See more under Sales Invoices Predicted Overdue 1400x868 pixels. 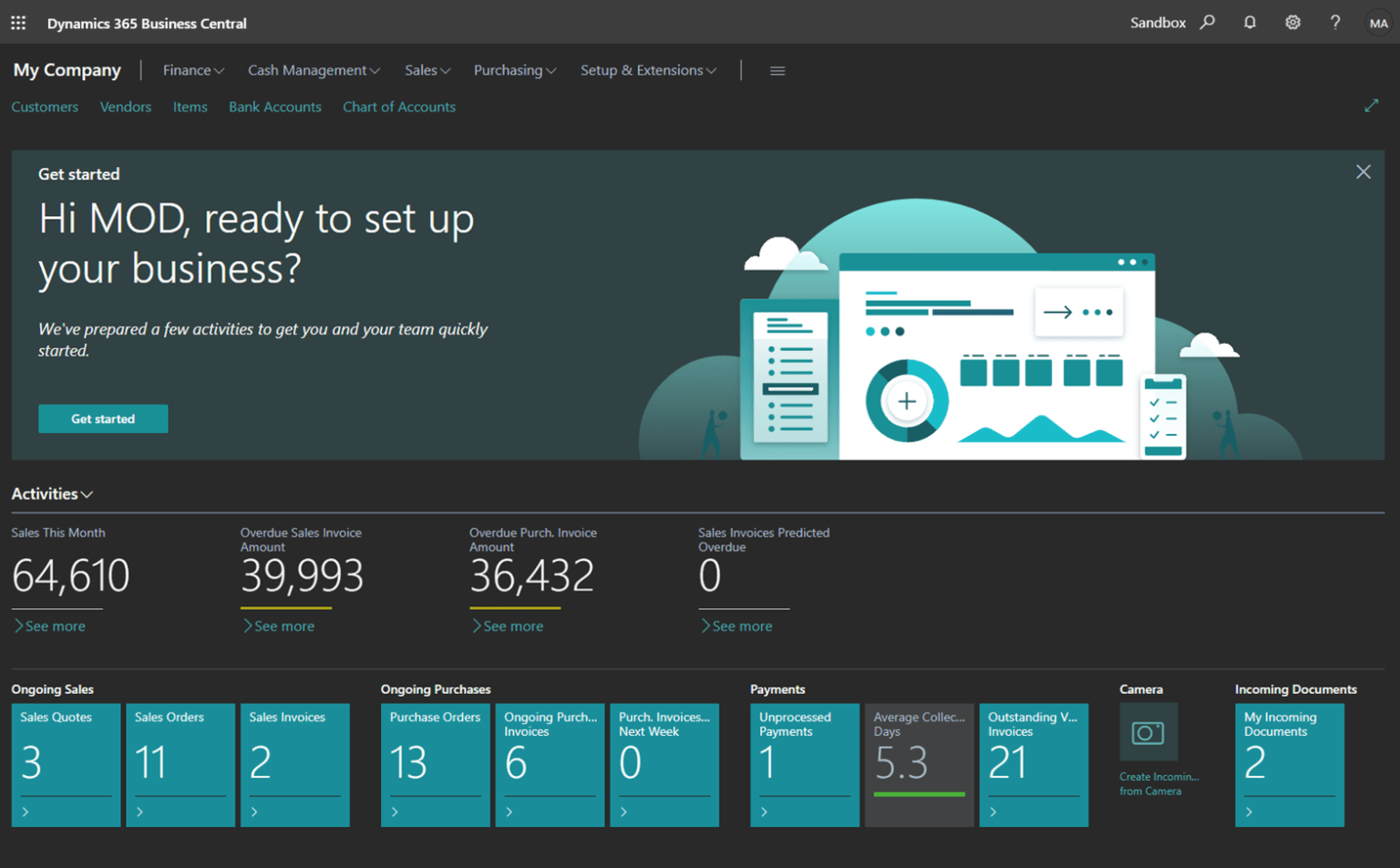click(x=736, y=626)
